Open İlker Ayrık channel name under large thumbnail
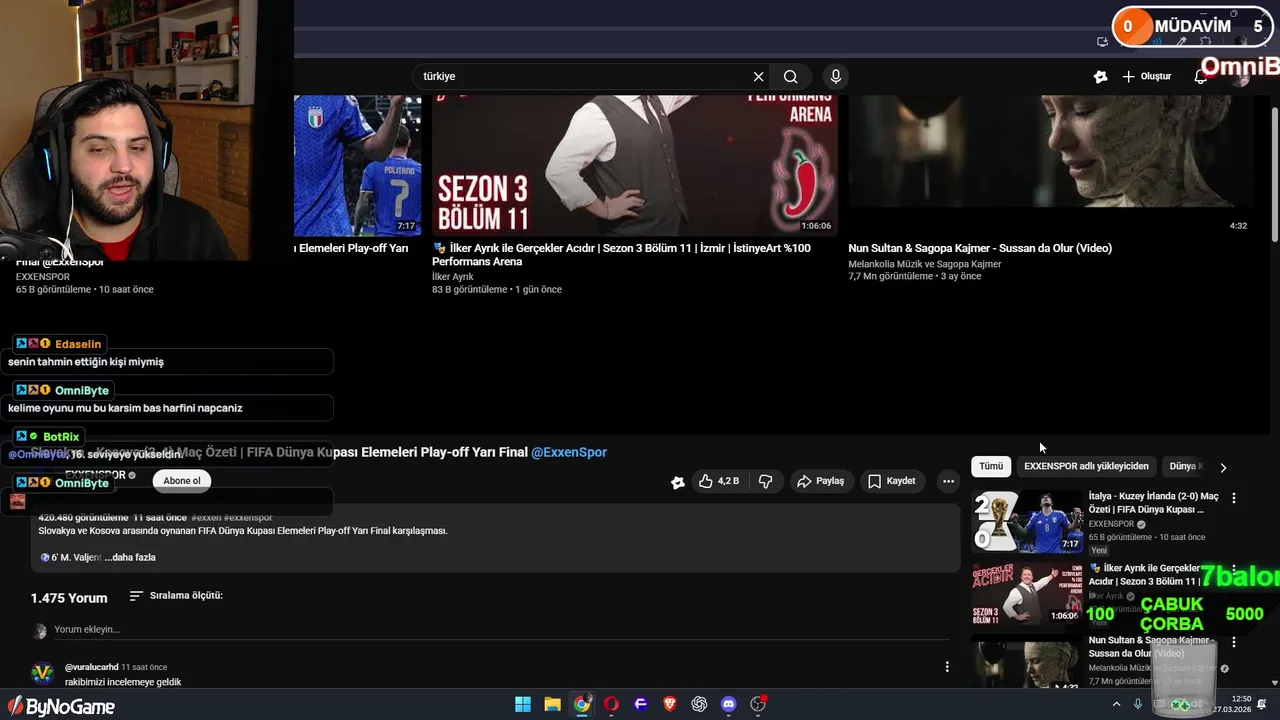The height and width of the screenshot is (720, 1280). pyautogui.click(x=453, y=277)
